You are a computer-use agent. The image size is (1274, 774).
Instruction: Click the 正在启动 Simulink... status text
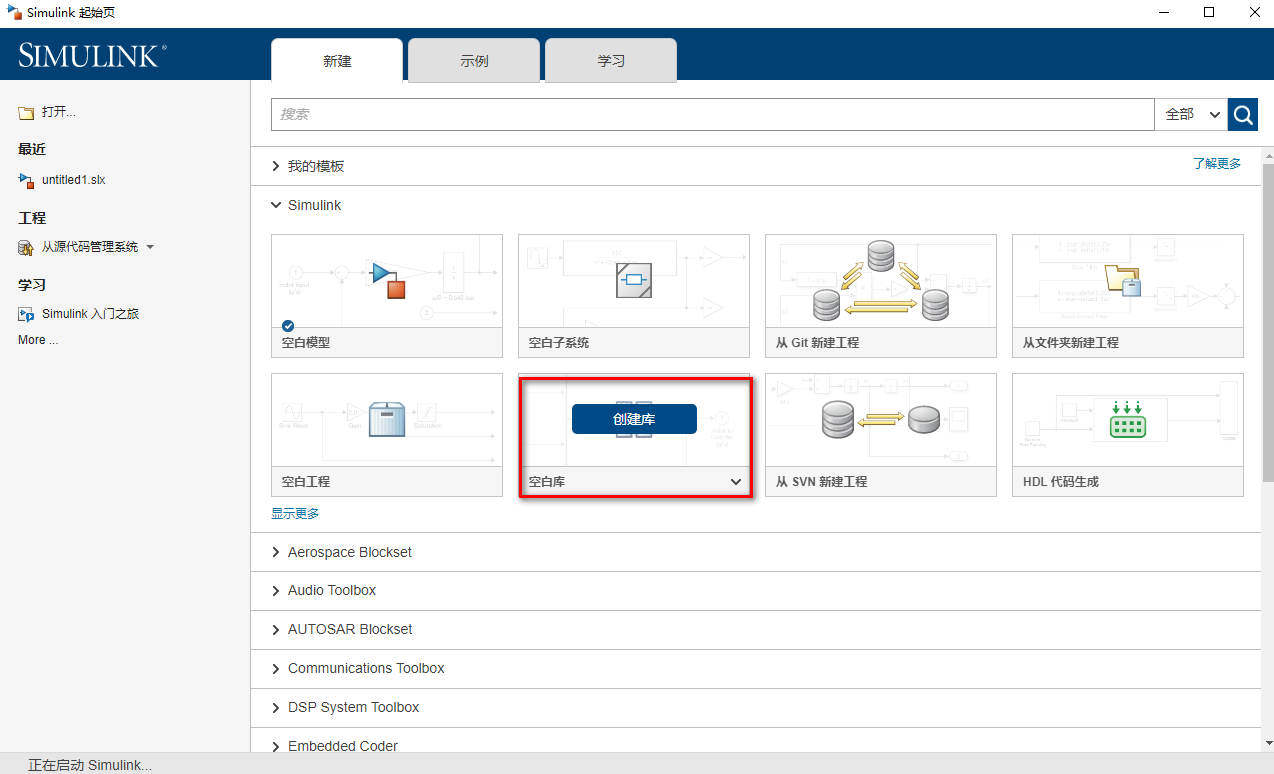(x=90, y=765)
